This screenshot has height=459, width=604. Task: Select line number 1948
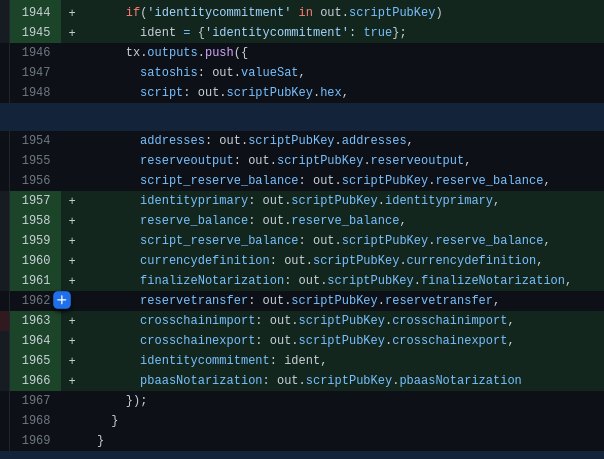(x=36, y=92)
